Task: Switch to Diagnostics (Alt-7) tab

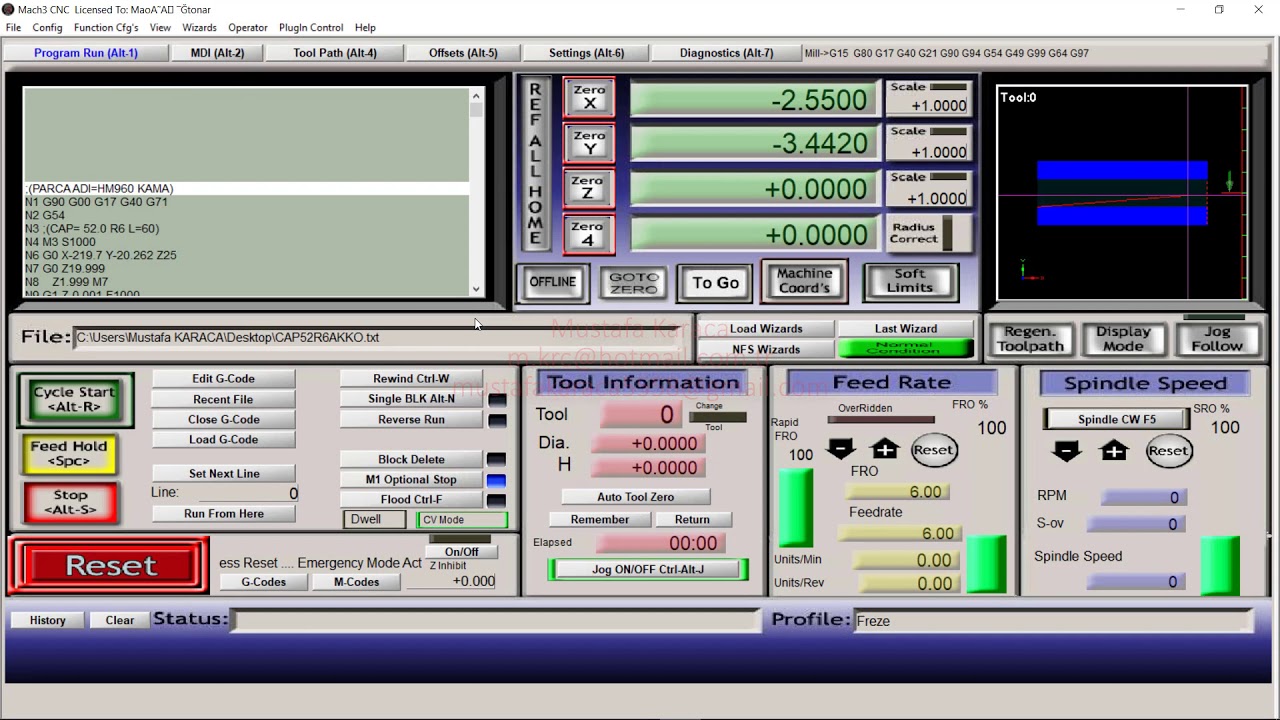Action: [x=727, y=53]
